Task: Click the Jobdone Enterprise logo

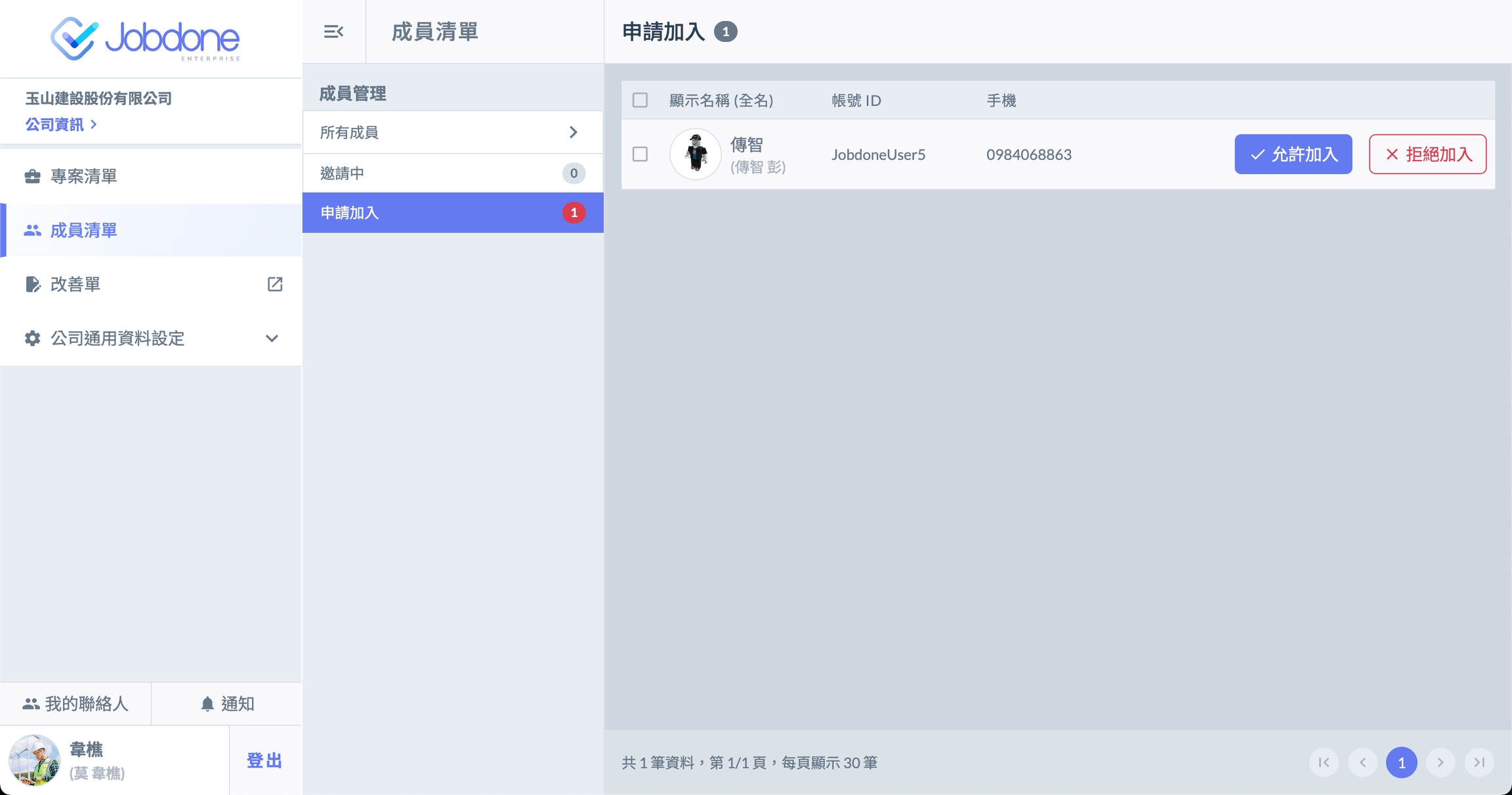Action: (145, 39)
